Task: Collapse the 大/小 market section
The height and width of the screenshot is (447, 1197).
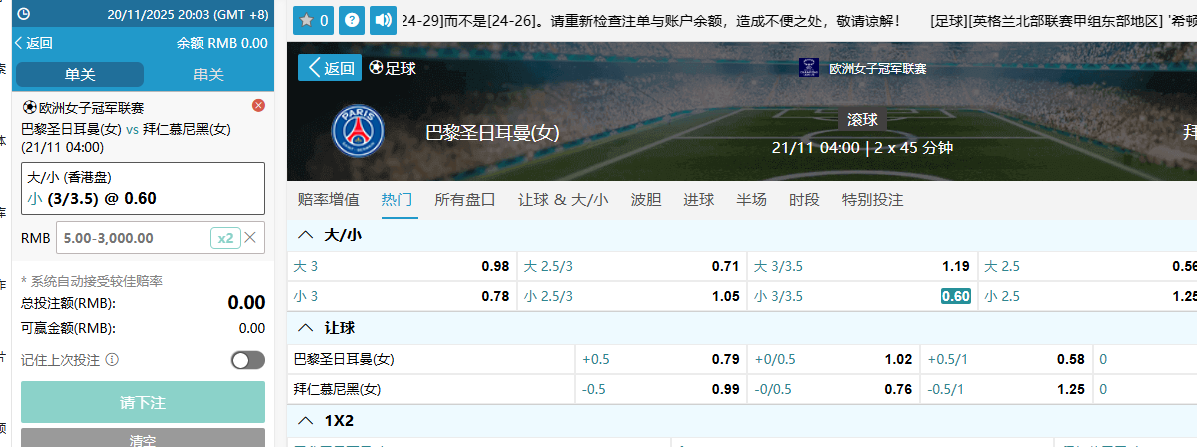Action: click(x=306, y=235)
